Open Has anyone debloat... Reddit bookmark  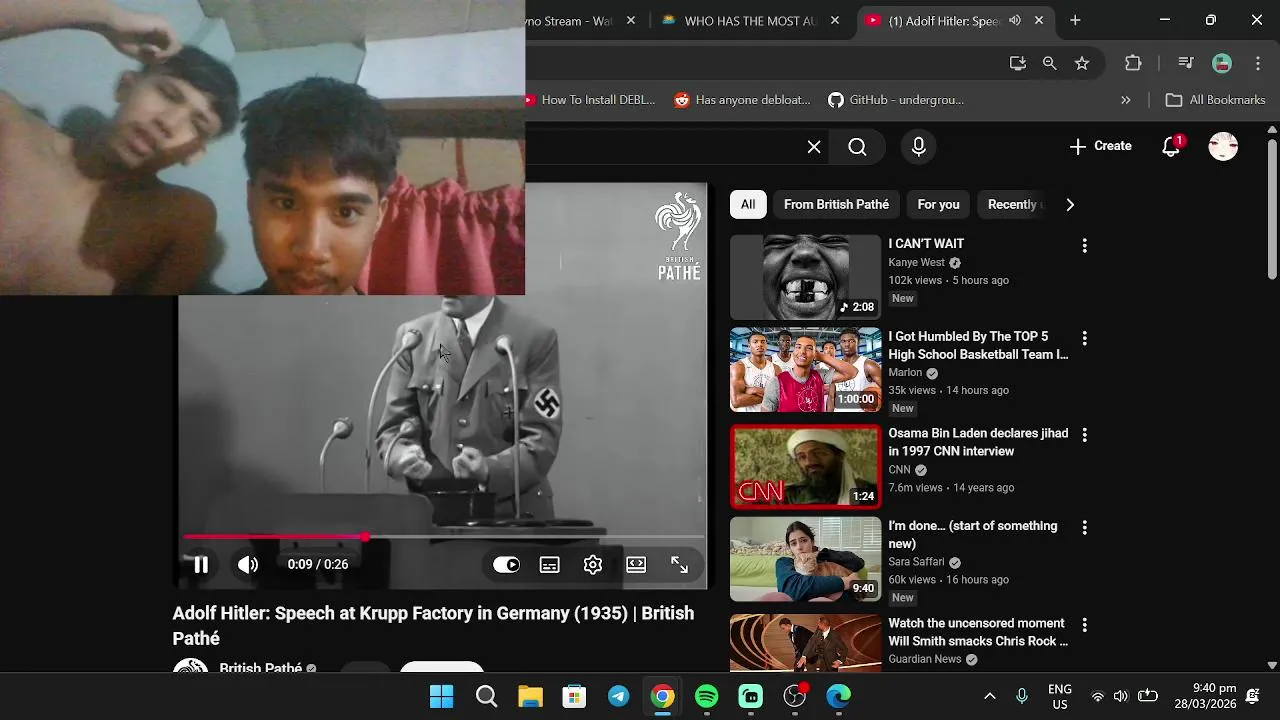742,100
